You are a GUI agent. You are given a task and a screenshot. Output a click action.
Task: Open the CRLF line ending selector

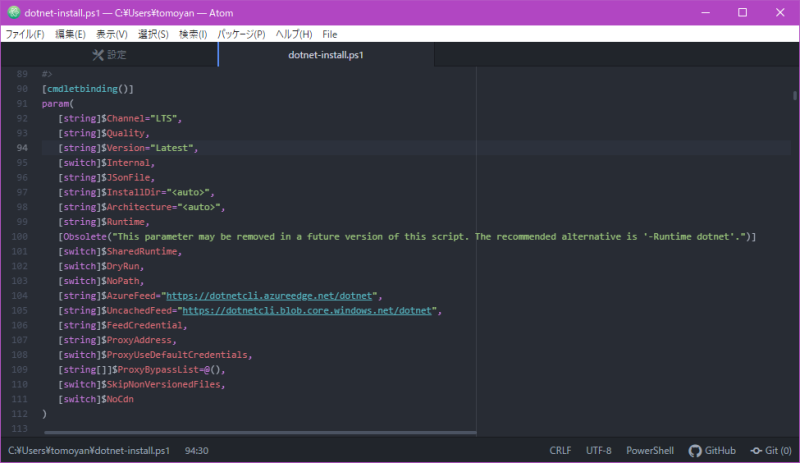click(560, 451)
